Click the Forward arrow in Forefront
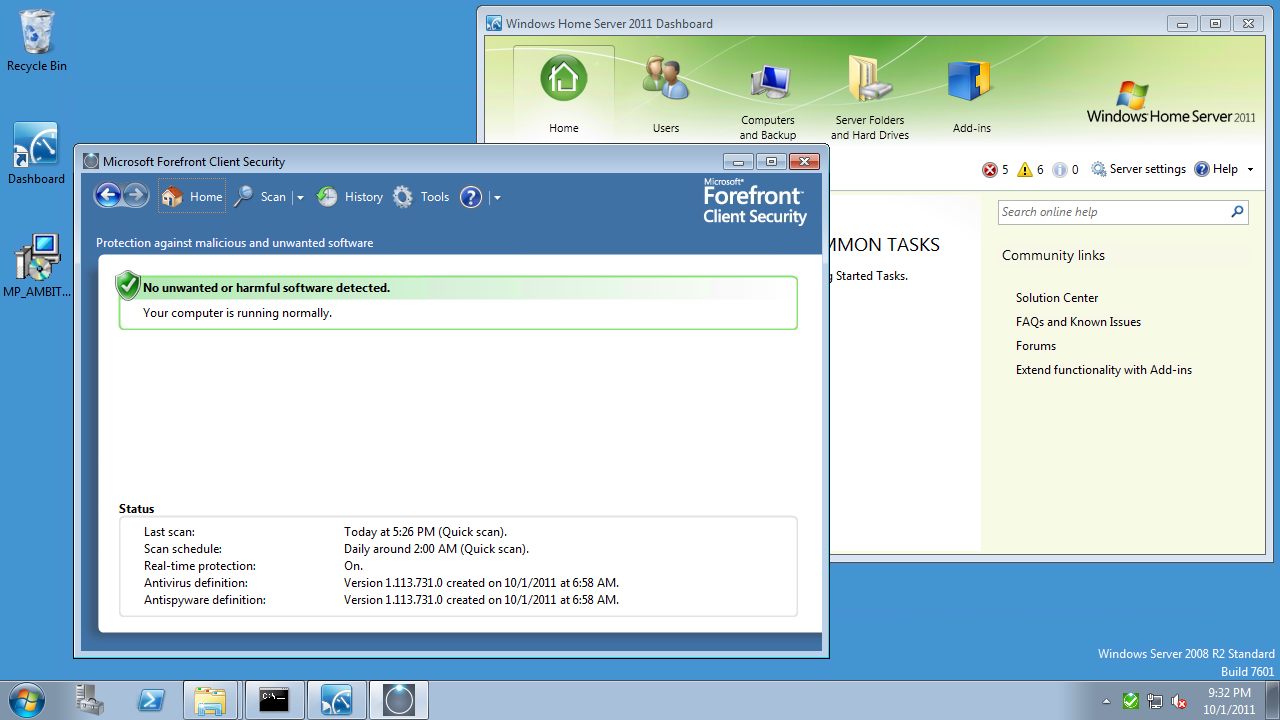The height and width of the screenshot is (720, 1280). click(136, 196)
